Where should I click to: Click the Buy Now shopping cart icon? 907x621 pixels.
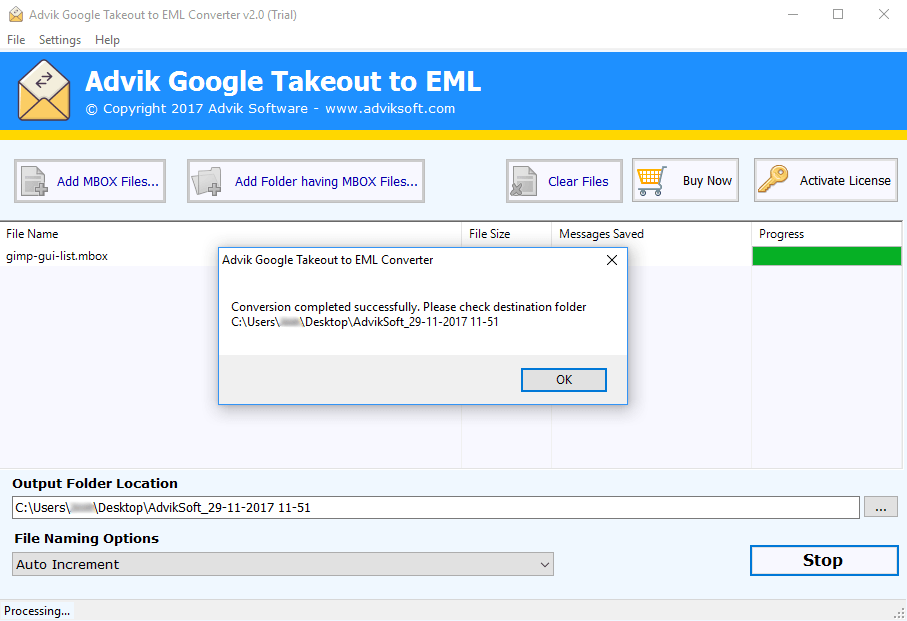[x=652, y=180]
